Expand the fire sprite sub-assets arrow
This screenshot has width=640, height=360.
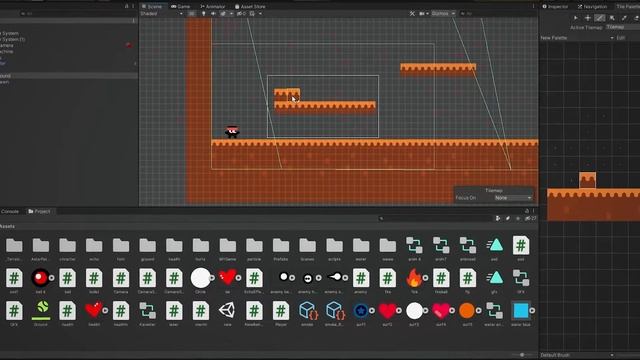tap(425, 278)
